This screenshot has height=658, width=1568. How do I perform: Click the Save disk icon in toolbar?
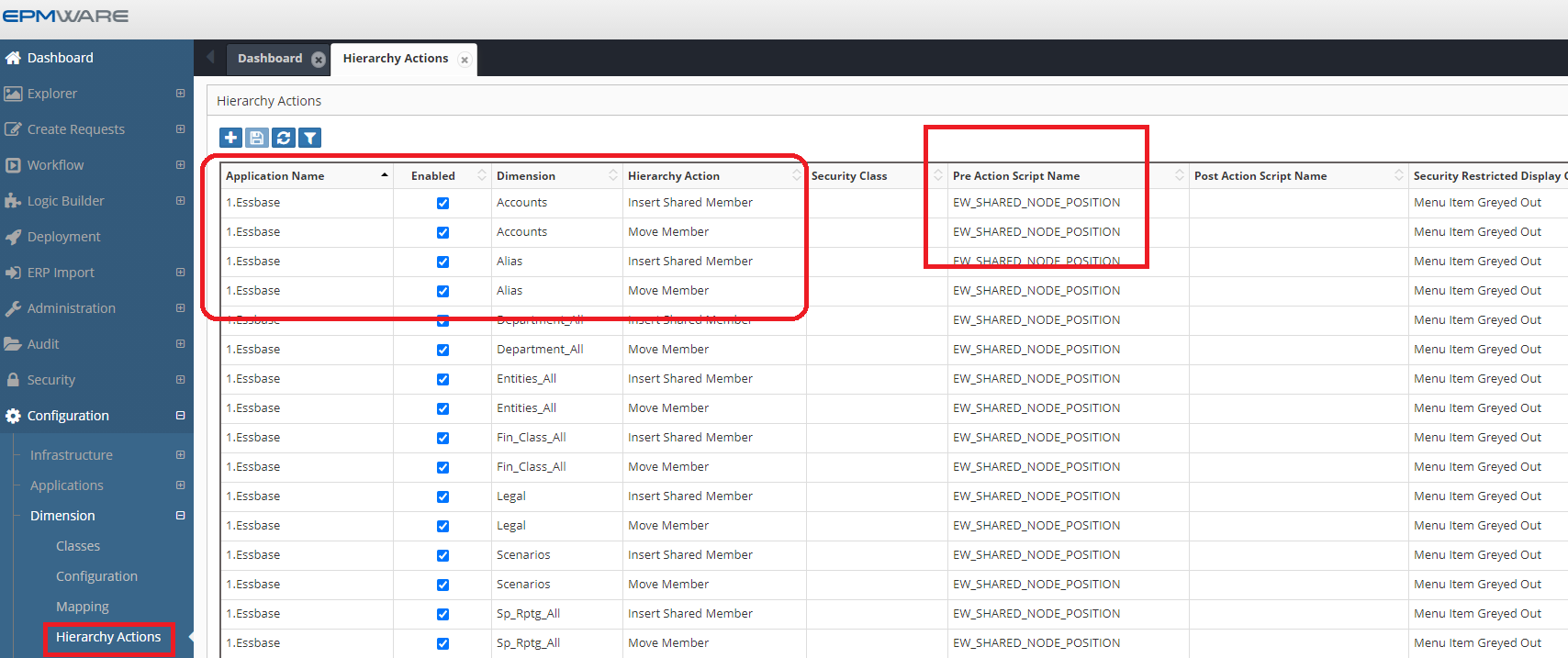coord(257,138)
